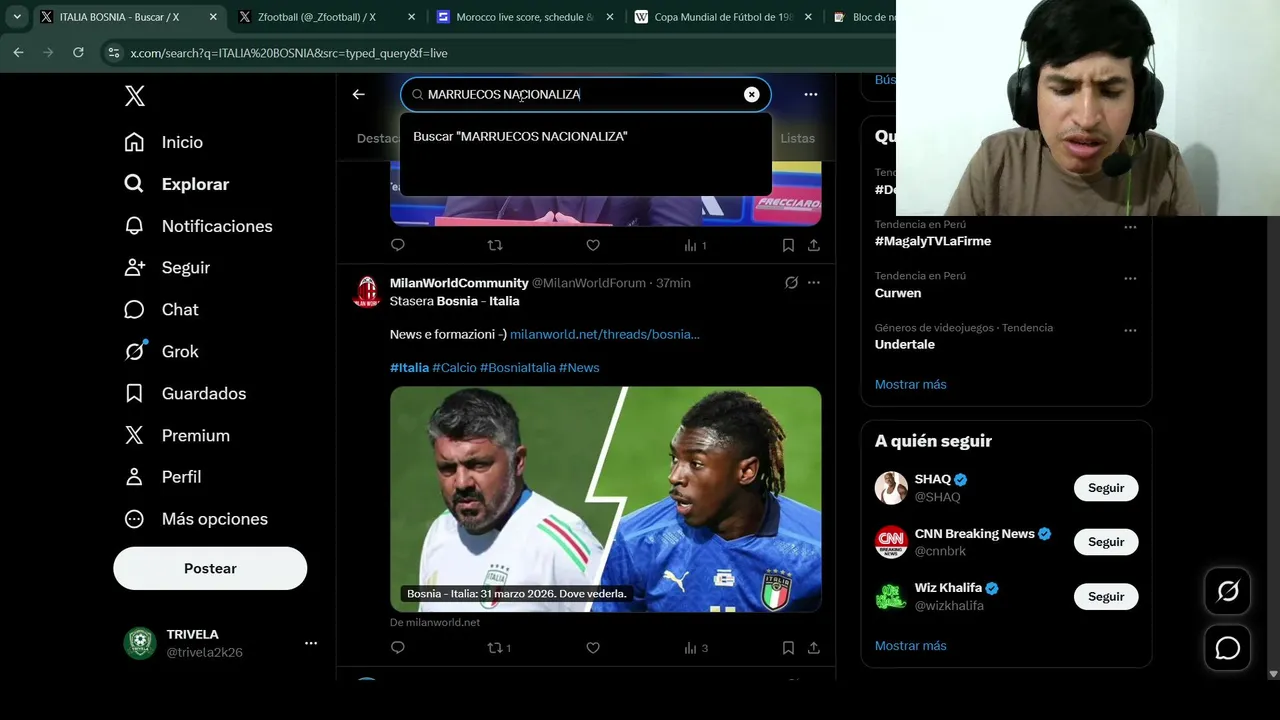Click Mostrar más under A quién seguir
The height and width of the screenshot is (720, 1280).
[911, 646]
